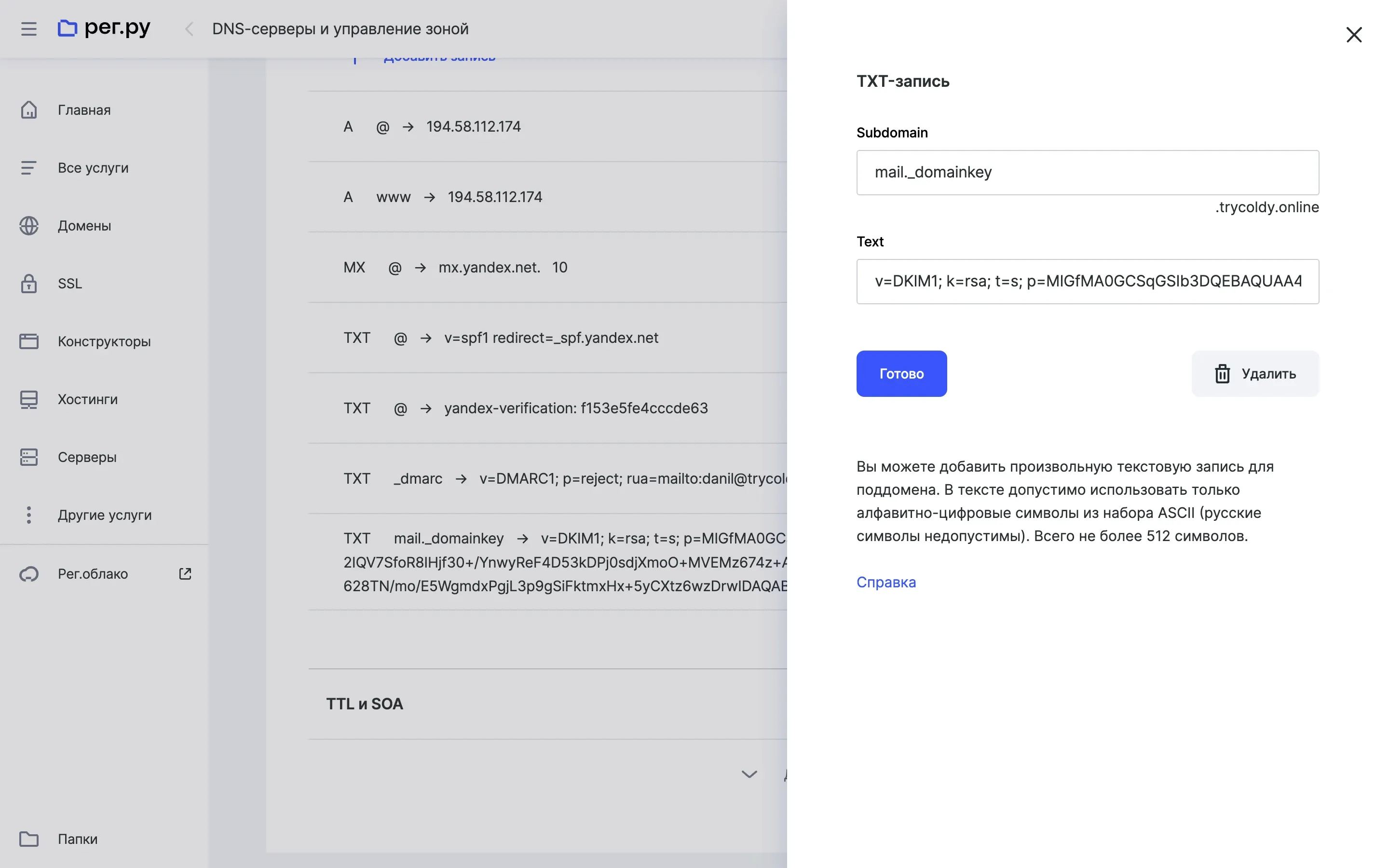Open Хостинги in the sidebar
This screenshot has height=868, width=1389.
[x=87, y=399]
